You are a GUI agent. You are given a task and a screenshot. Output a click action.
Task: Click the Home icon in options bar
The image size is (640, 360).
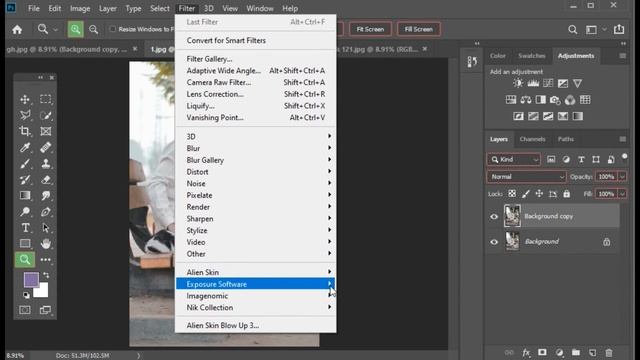tap(17, 29)
